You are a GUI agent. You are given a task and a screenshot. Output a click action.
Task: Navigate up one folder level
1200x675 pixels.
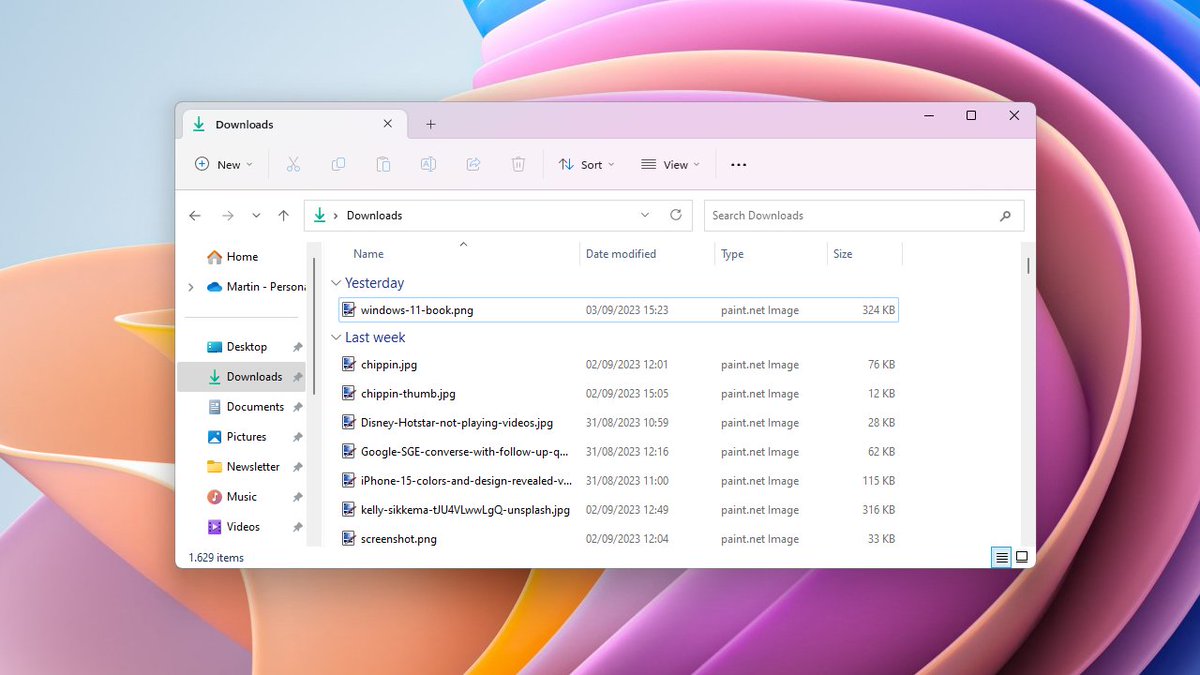(x=283, y=215)
